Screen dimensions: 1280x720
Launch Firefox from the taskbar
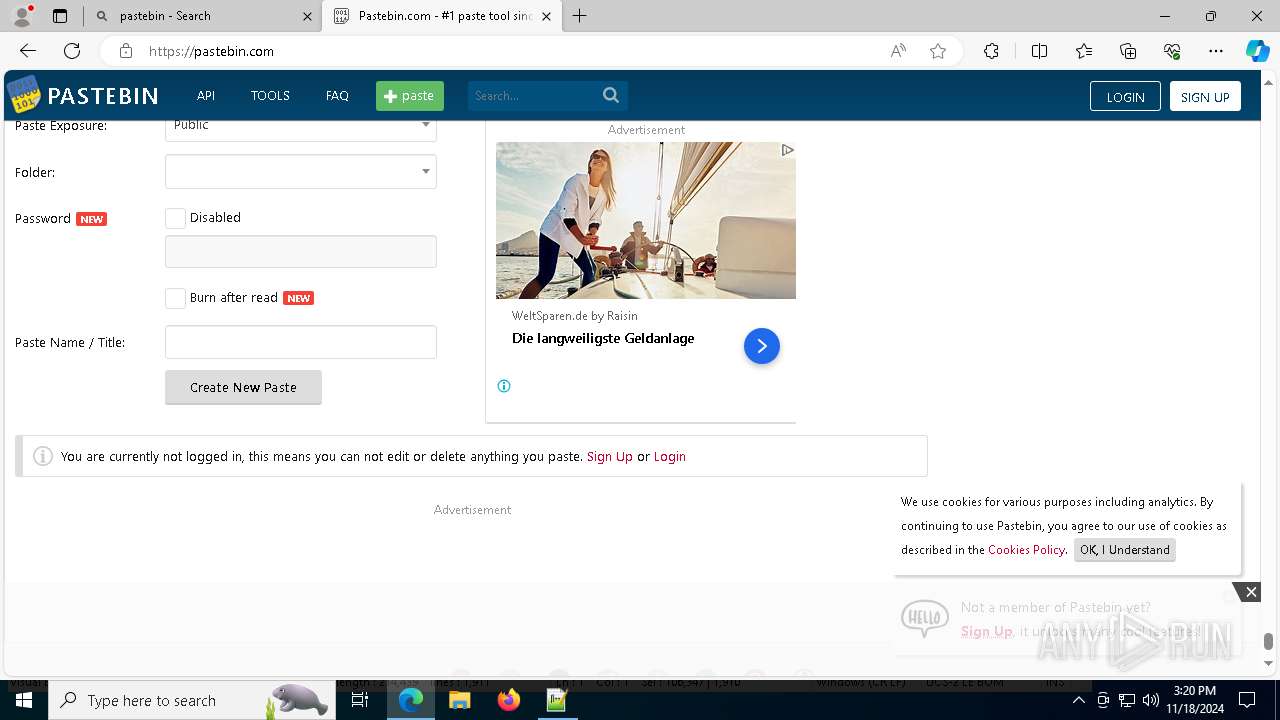(x=508, y=700)
